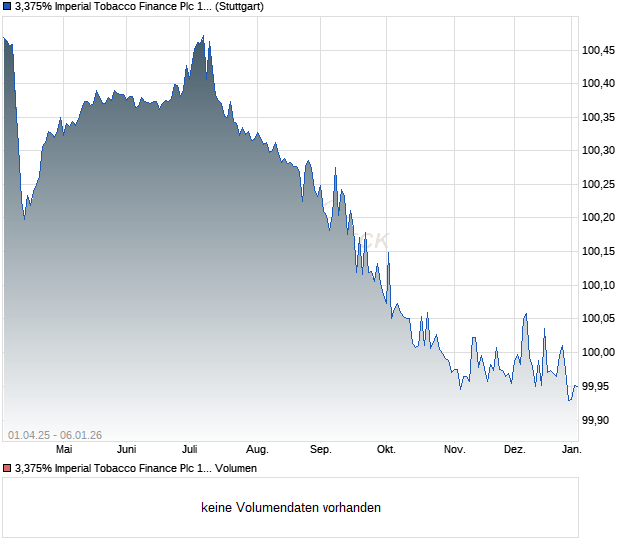The width and height of the screenshot is (620, 546).
Task: Click the blue legend square beside the chart title
Action: [x=8, y=7]
